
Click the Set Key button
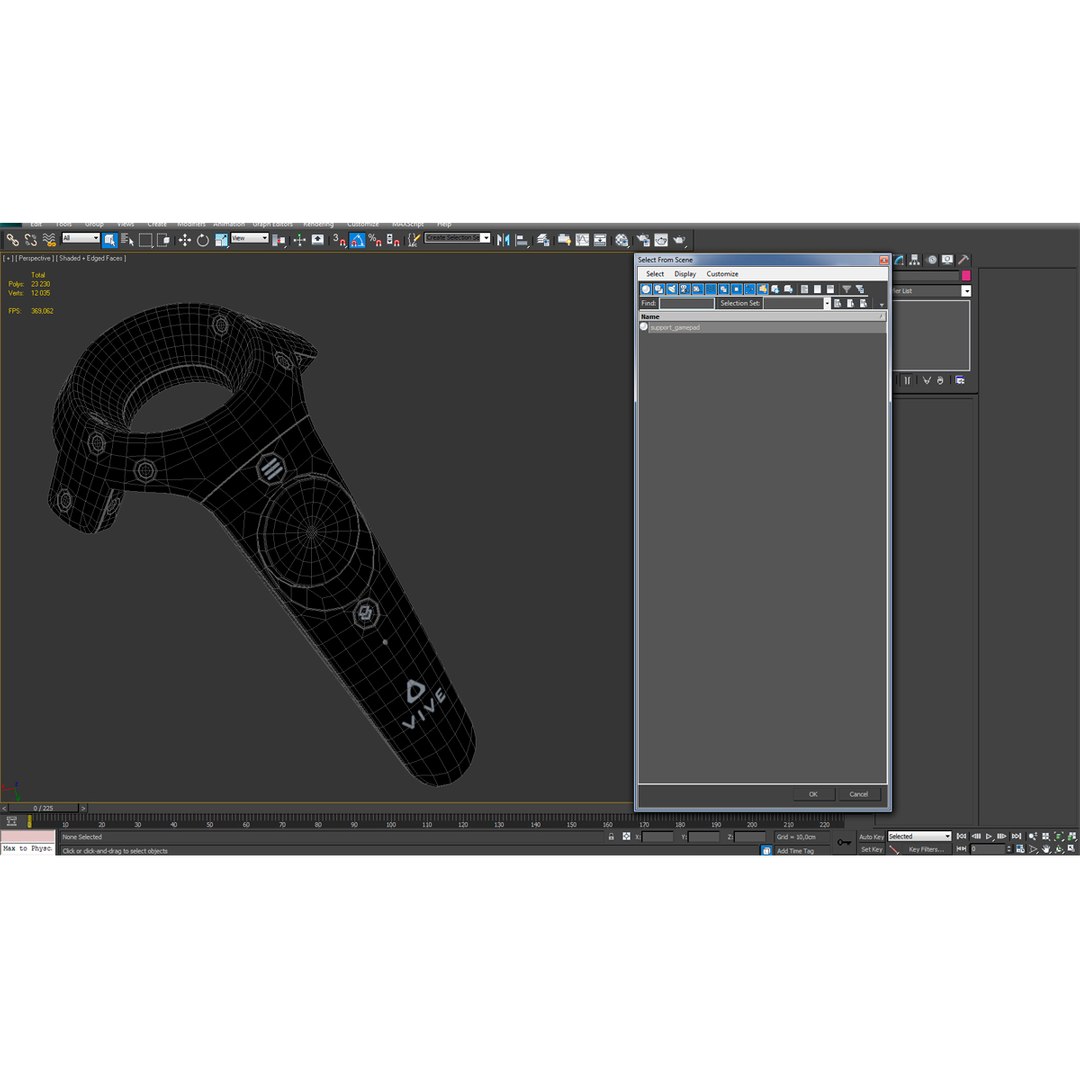871,849
